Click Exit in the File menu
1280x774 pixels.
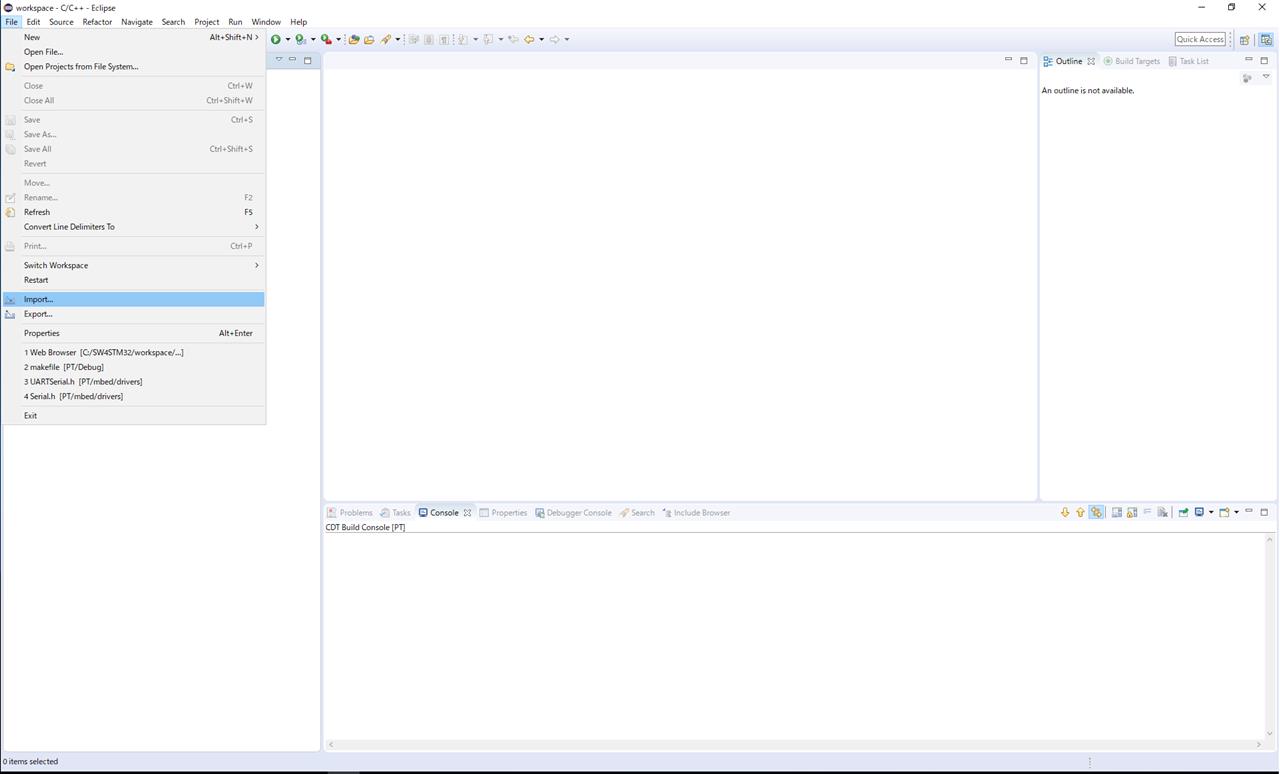tap(134, 415)
